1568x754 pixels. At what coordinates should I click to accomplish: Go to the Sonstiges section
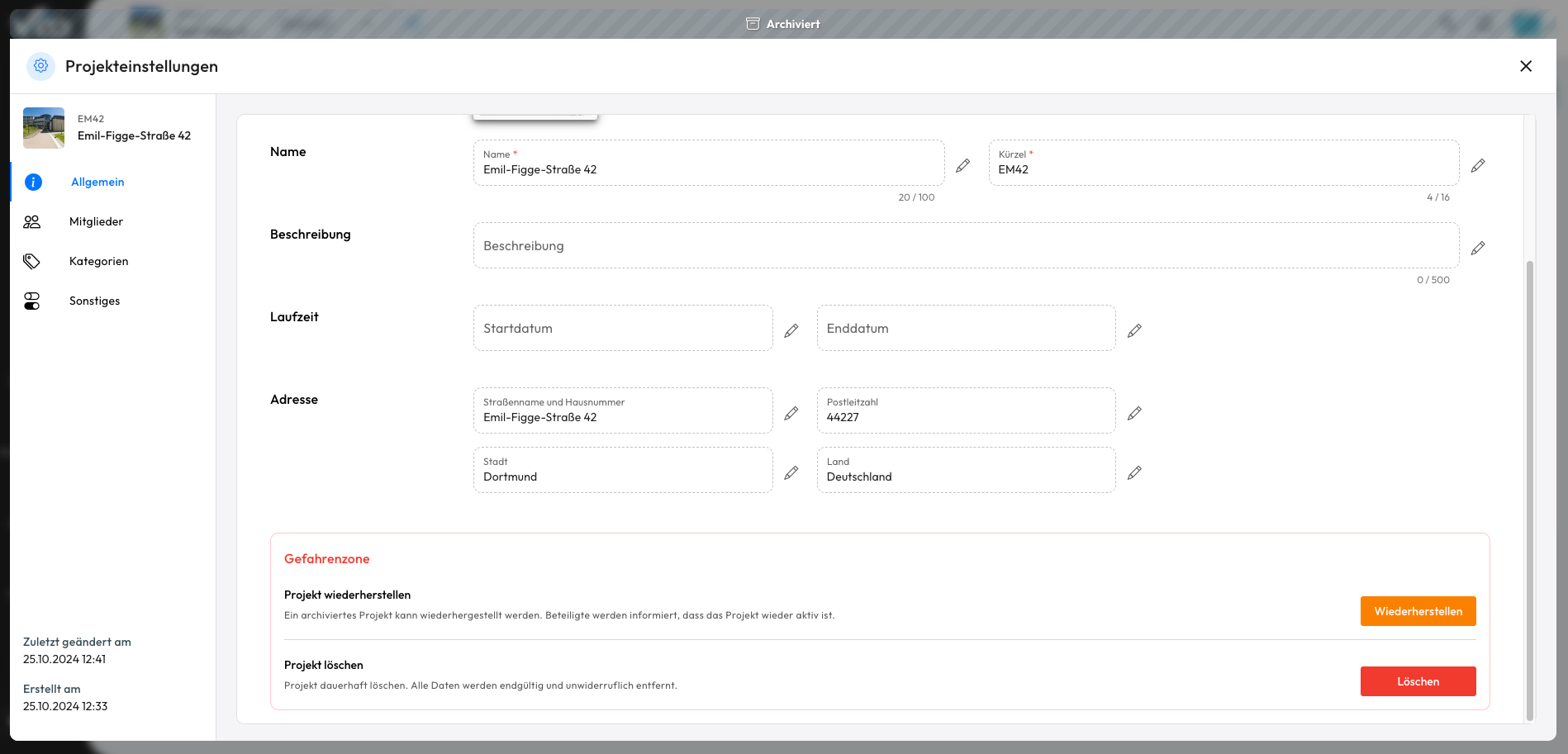coord(94,301)
